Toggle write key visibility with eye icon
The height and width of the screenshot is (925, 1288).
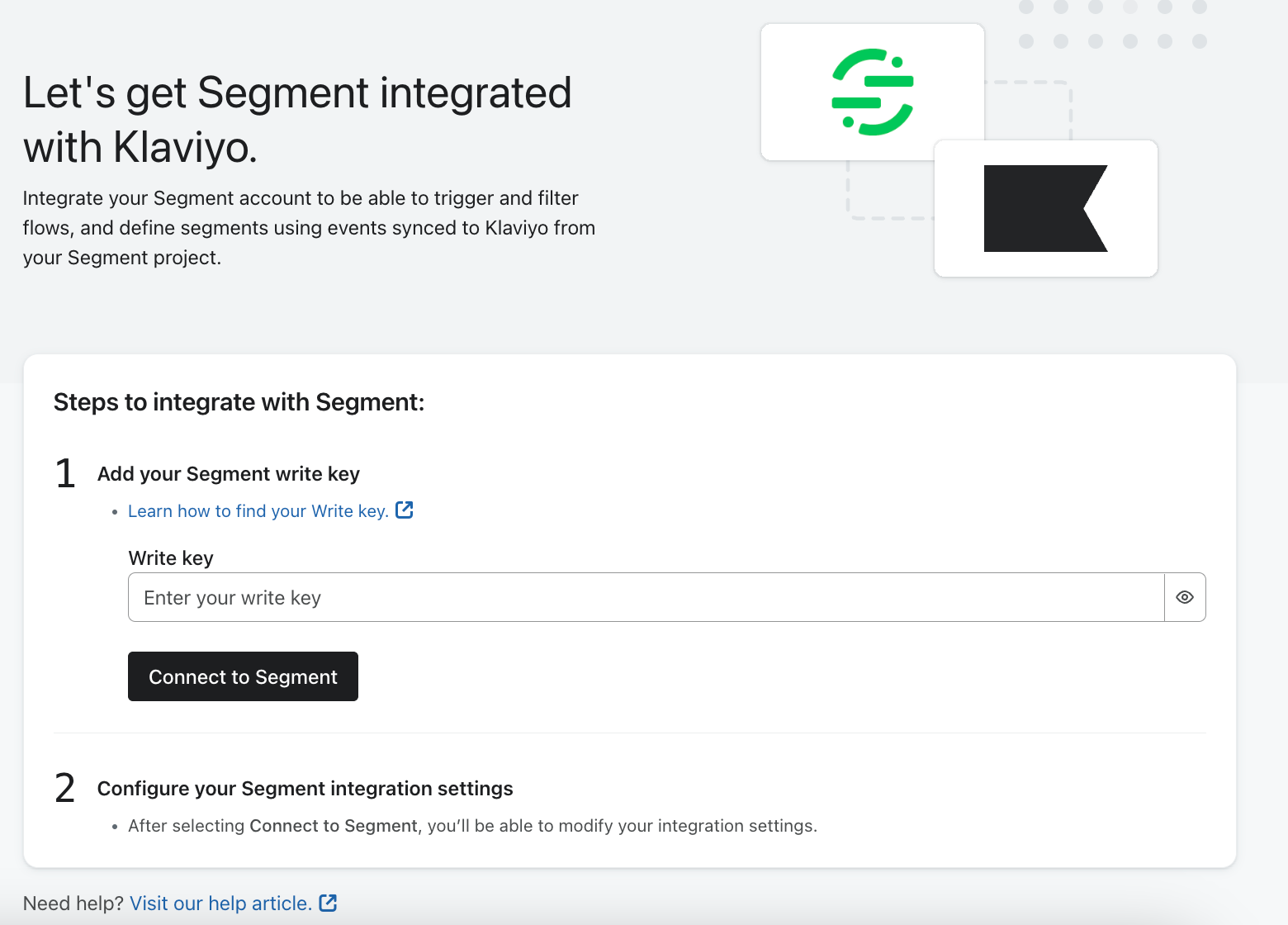point(1185,597)
